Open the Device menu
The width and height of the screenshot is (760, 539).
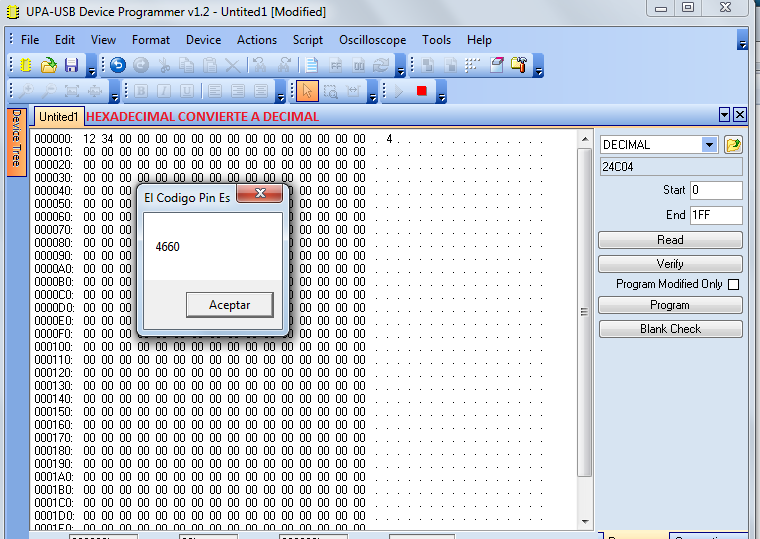[203, 40]
